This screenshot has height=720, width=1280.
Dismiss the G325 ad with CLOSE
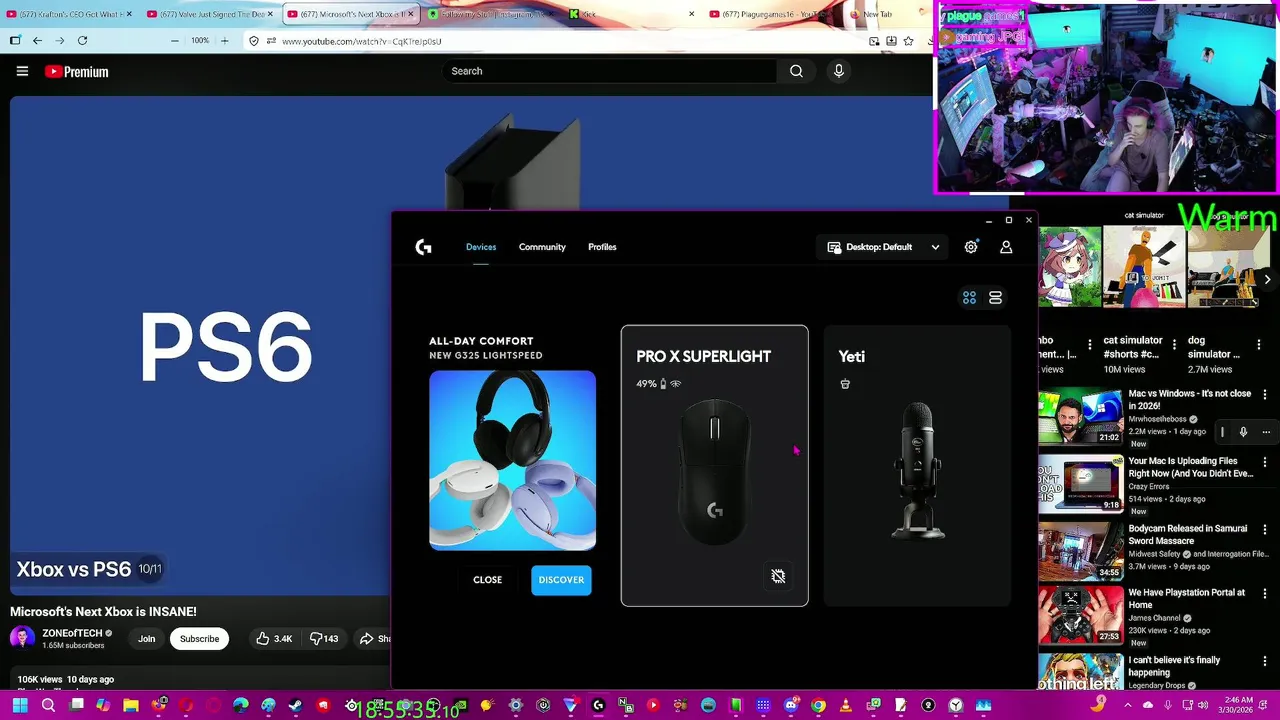487,580
